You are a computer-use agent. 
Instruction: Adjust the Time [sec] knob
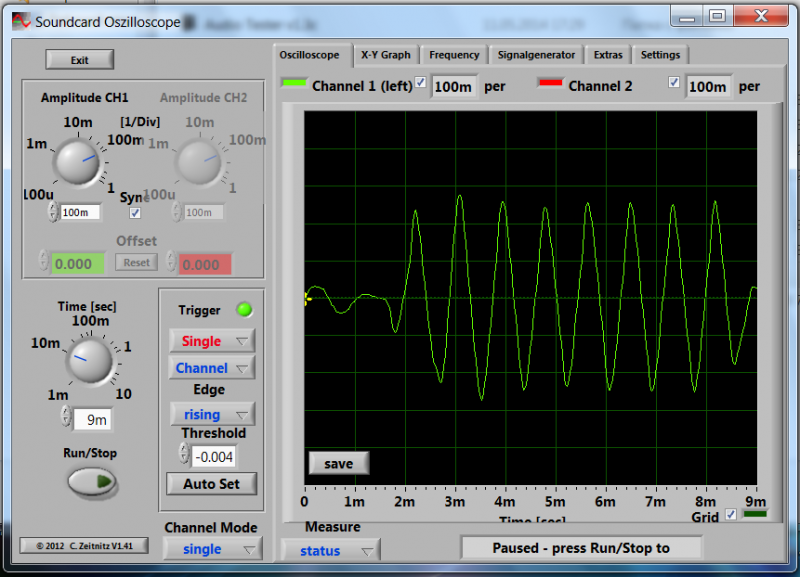point(89,360)
